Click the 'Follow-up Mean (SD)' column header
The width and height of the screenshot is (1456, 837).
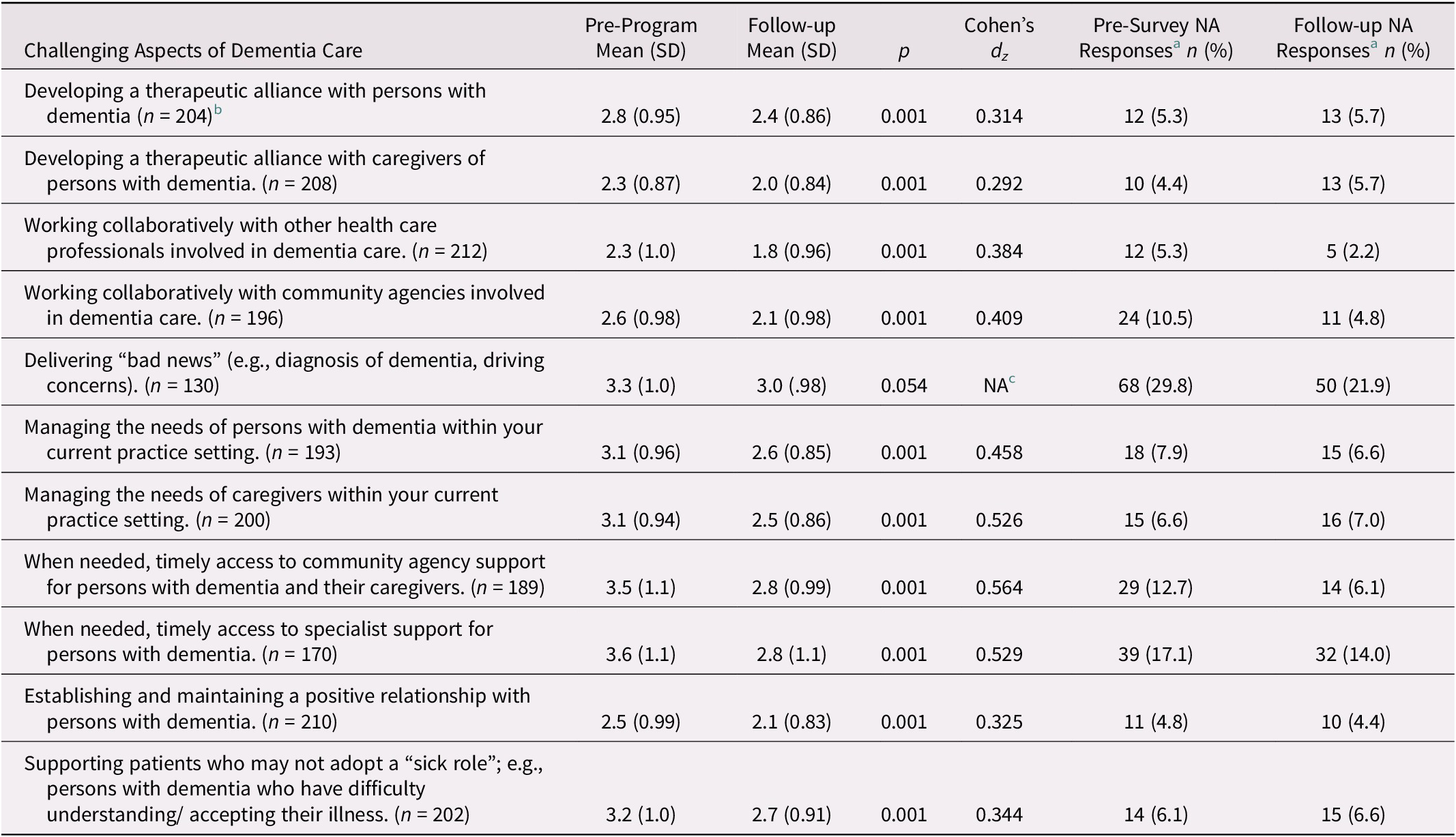click(x=791, y=38)
